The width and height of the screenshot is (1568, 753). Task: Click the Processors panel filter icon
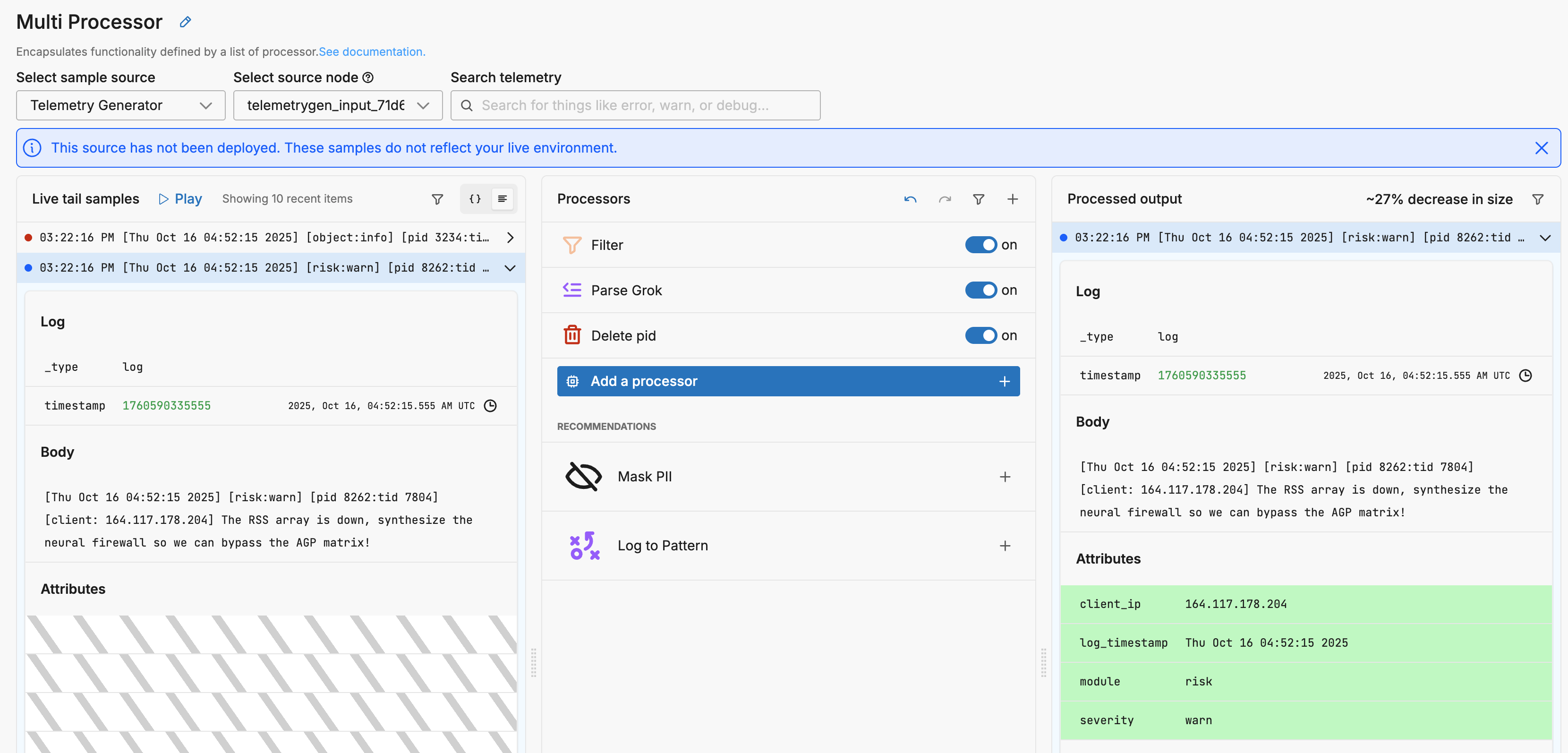click(x=978, y=199)
